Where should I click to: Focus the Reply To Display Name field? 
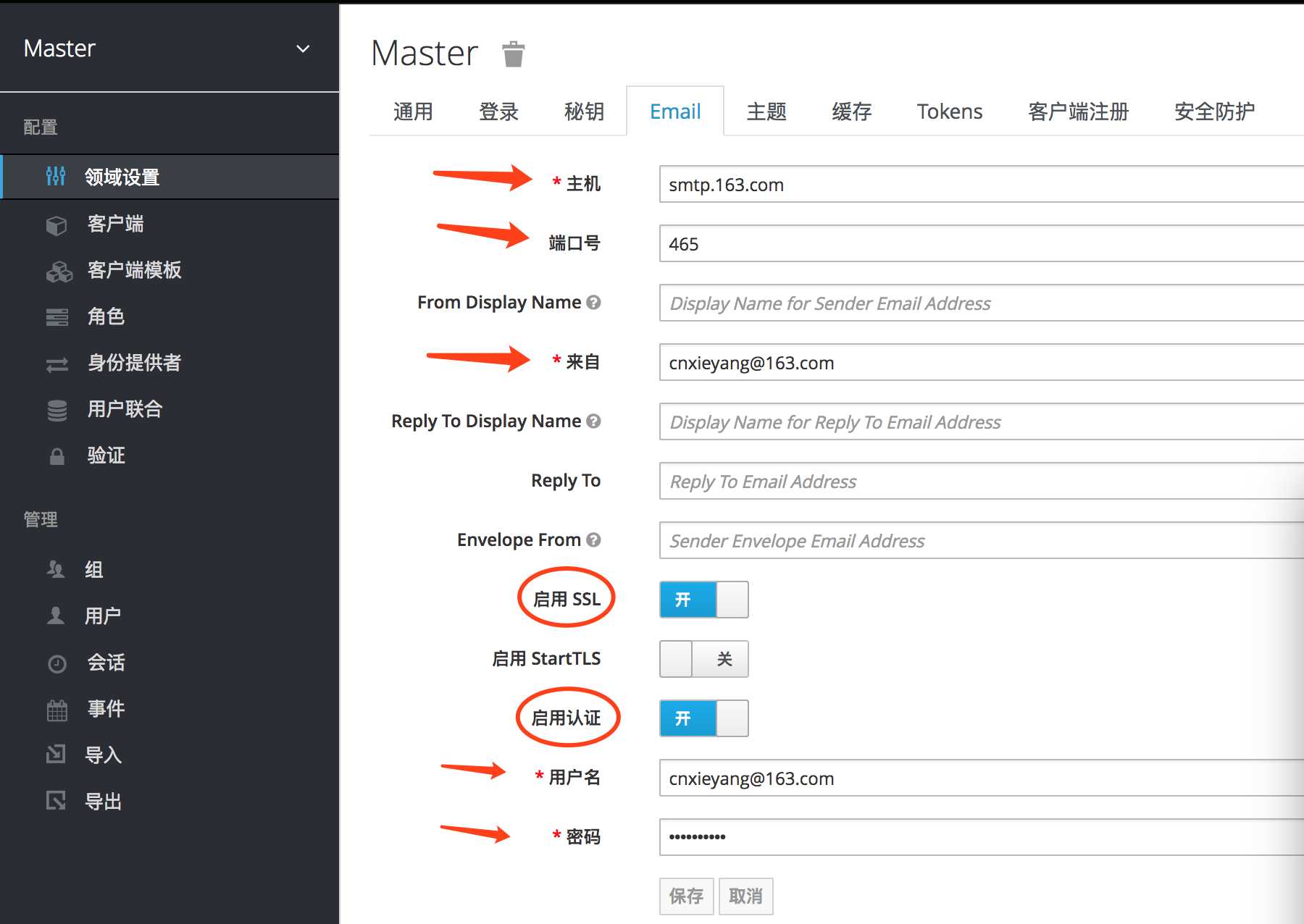tap(982, 422)
